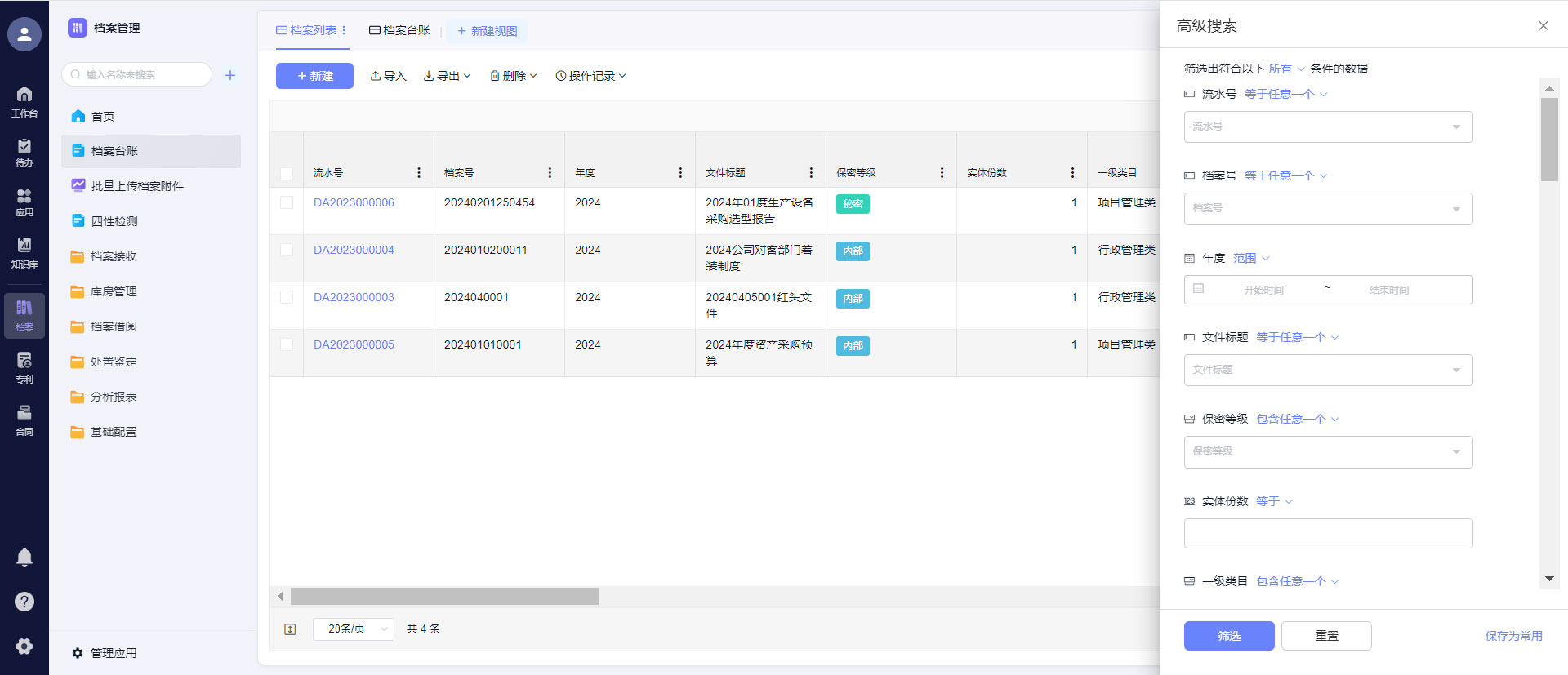Open the 待办 to-do icon
1568x675 pixels.
[x=24, y=152]
